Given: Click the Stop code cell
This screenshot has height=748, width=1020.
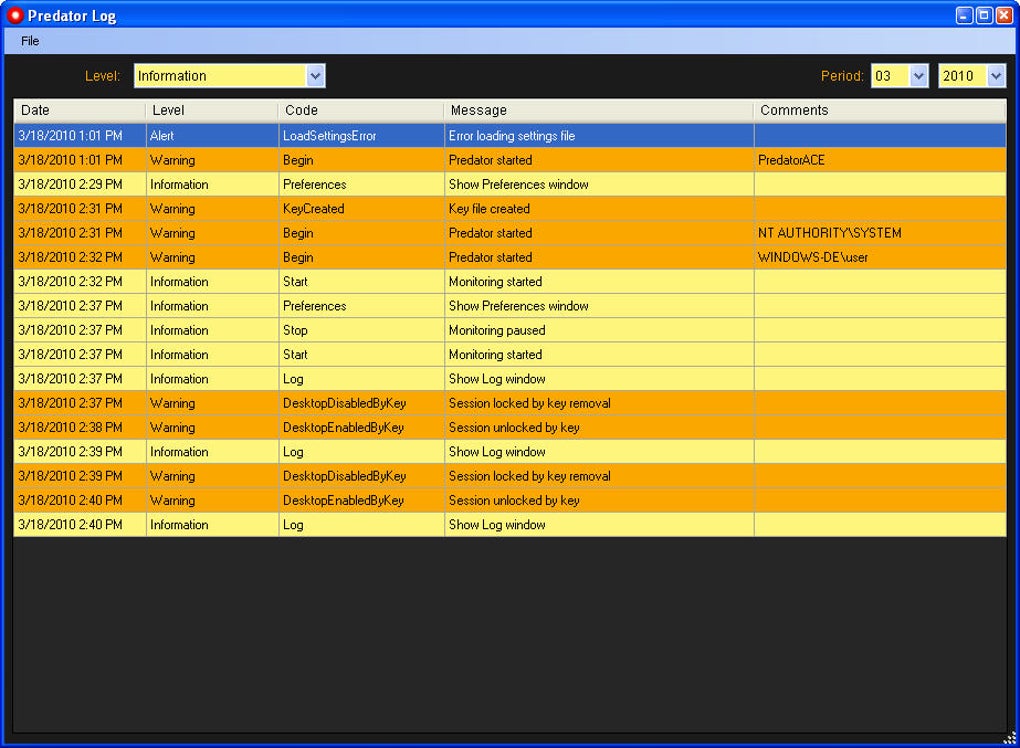Looking at the screenshot, I should point(361,330).
